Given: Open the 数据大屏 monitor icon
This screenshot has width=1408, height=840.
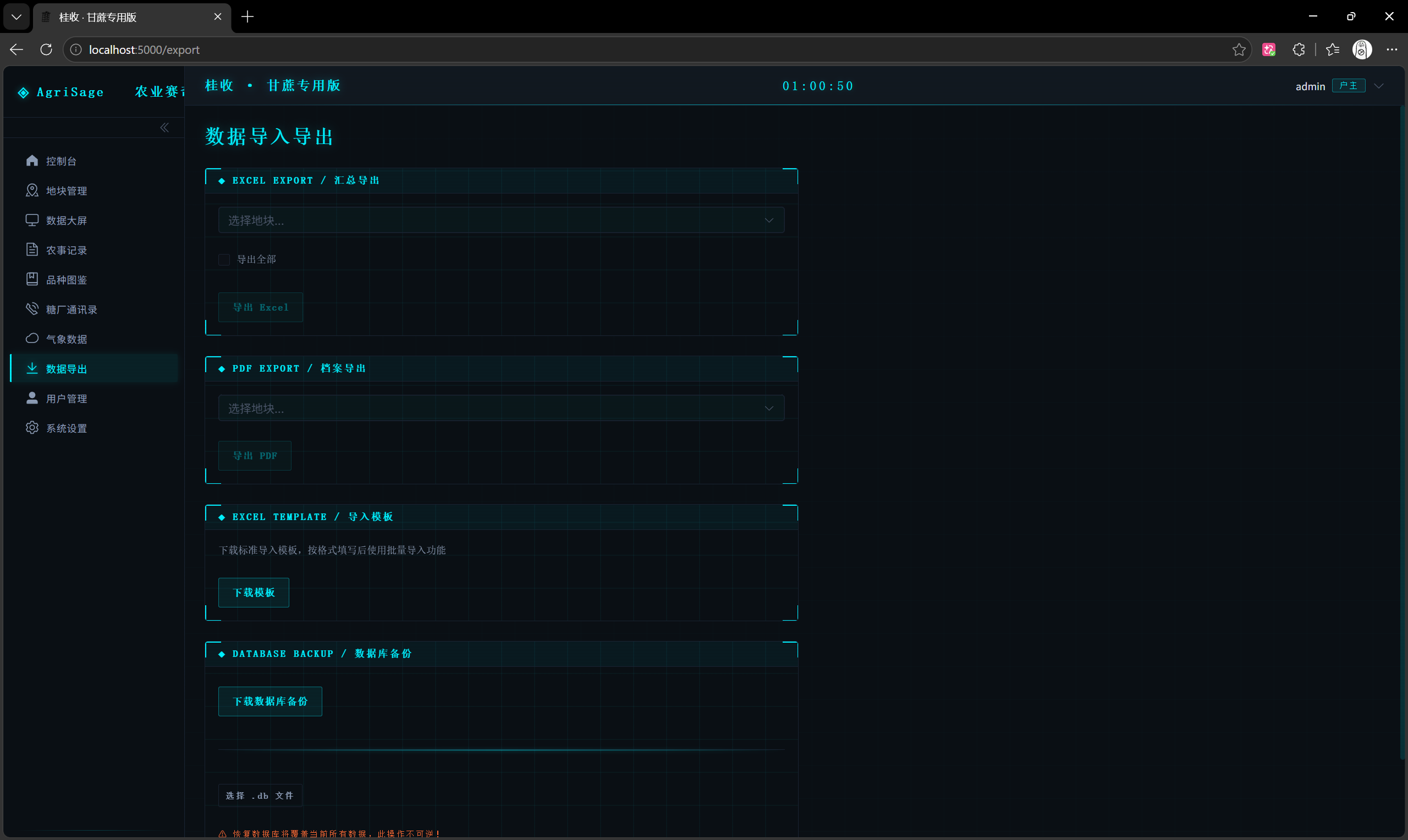Looking at the screenshot, I should (32, 220).
